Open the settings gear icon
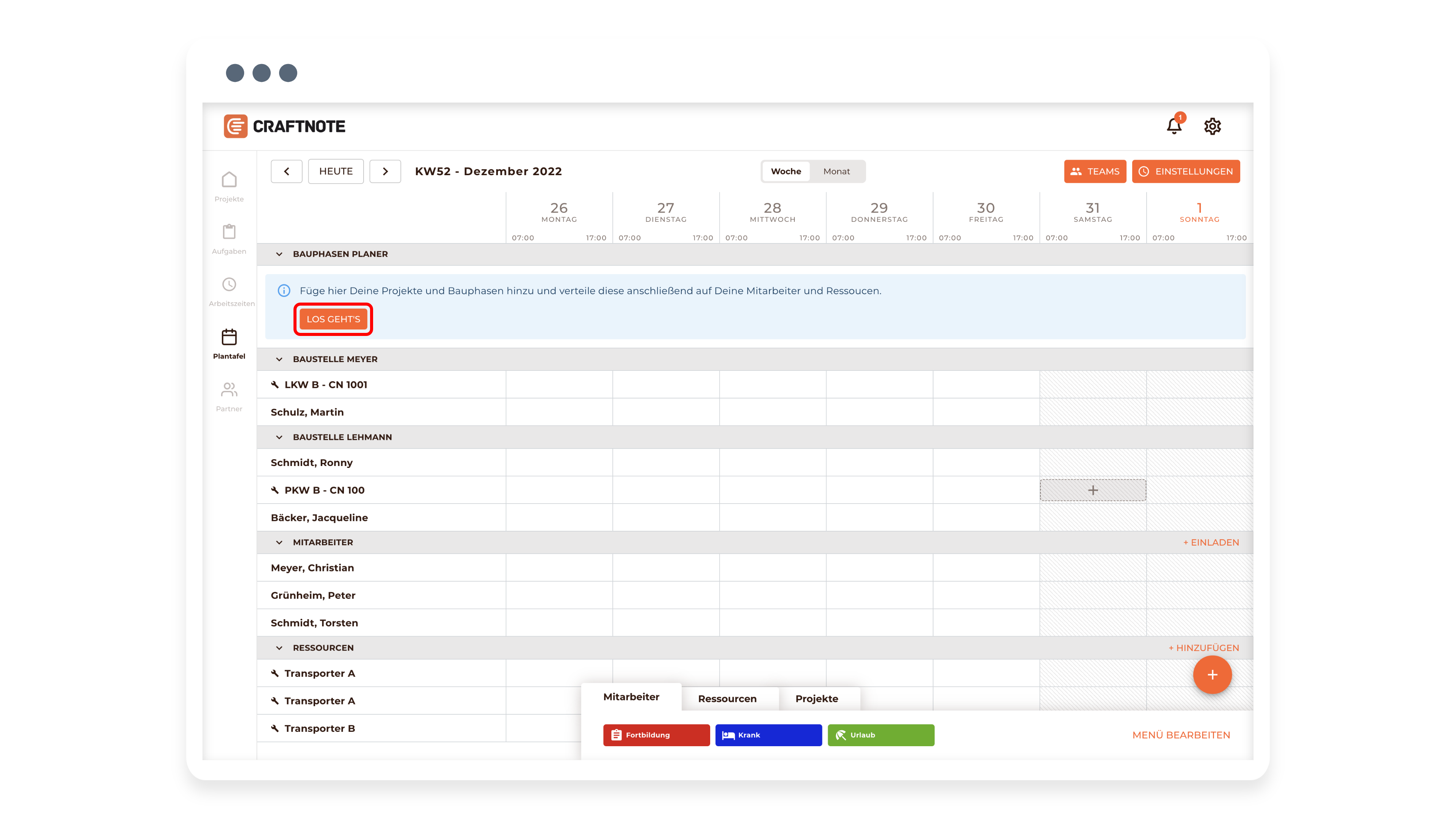The width and height of the screenshot is (1456, 819). pos(1212,126)
